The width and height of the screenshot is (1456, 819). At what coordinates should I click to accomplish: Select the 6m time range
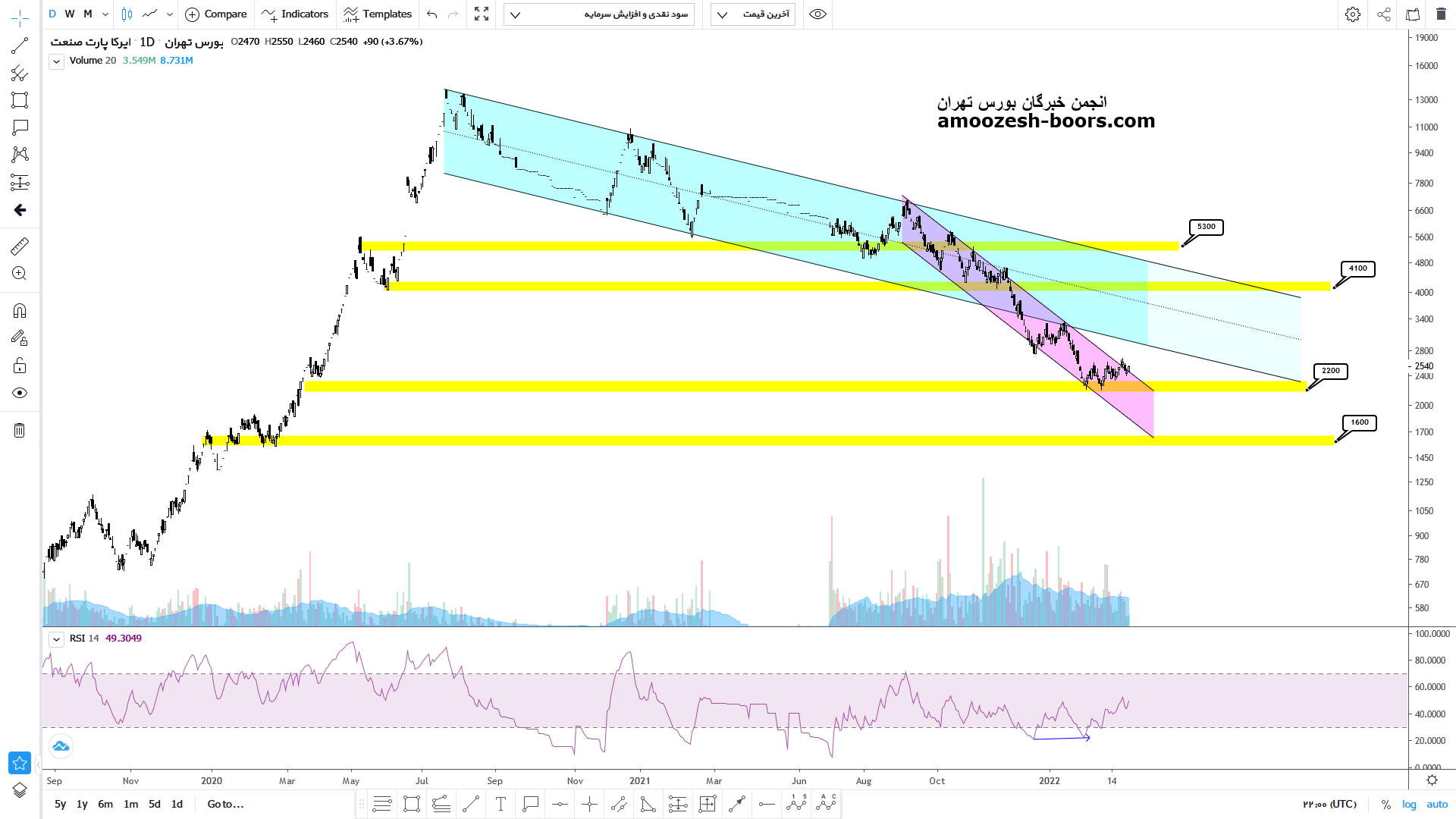click(x=105, y=805)
